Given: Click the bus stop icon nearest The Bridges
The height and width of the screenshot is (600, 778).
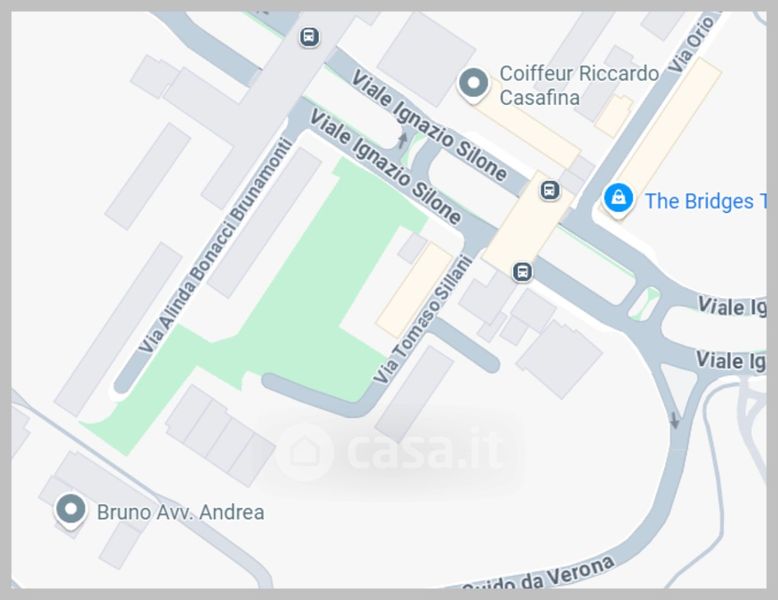Looking at the screenshot, I should click(x=549, y=190).
